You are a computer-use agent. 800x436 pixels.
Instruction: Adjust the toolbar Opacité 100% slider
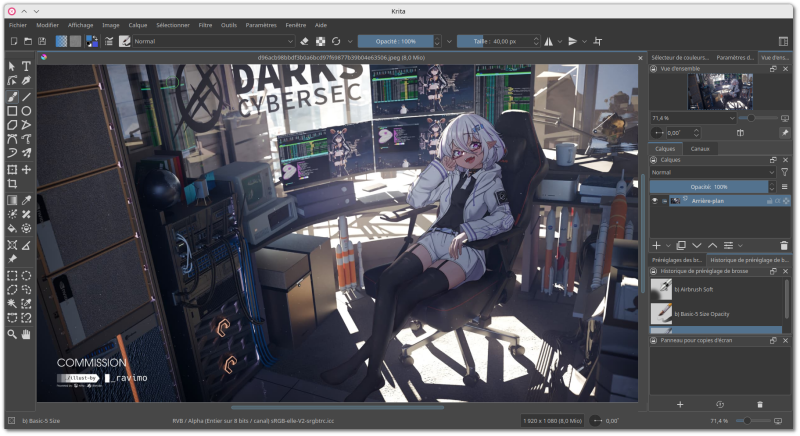[395, 41]
